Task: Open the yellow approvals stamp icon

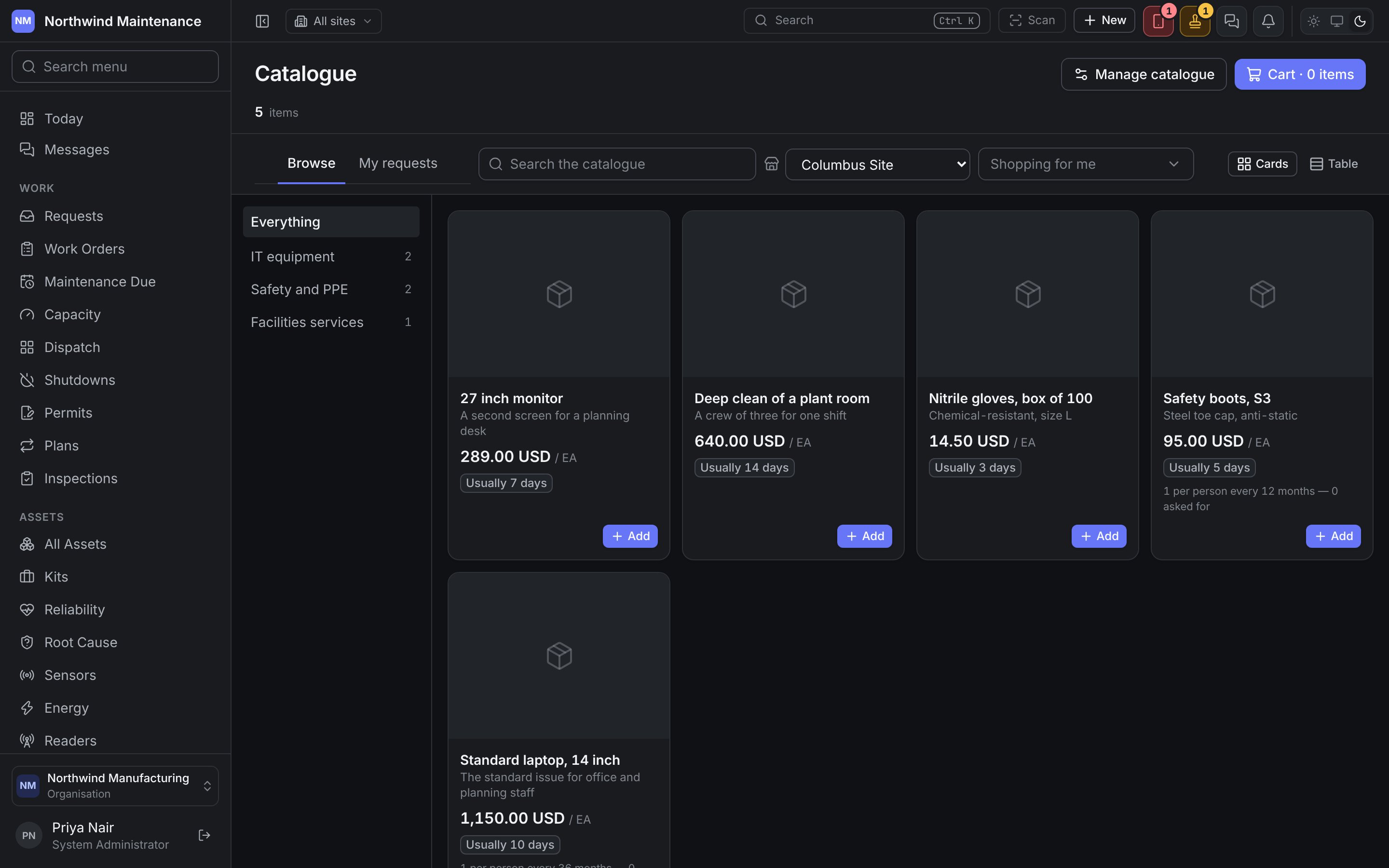Action: pos(1195,21)
